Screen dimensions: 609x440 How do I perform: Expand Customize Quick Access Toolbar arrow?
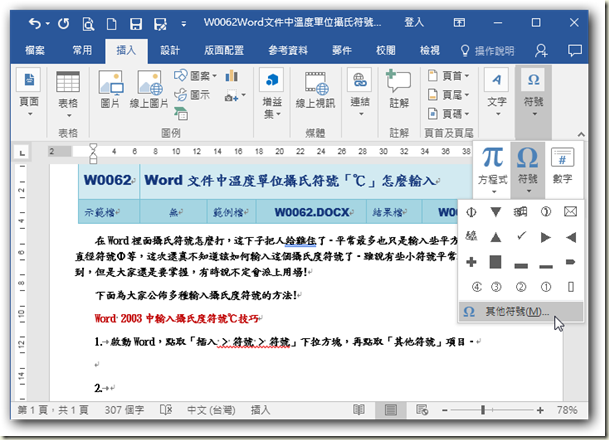(184, 24)
